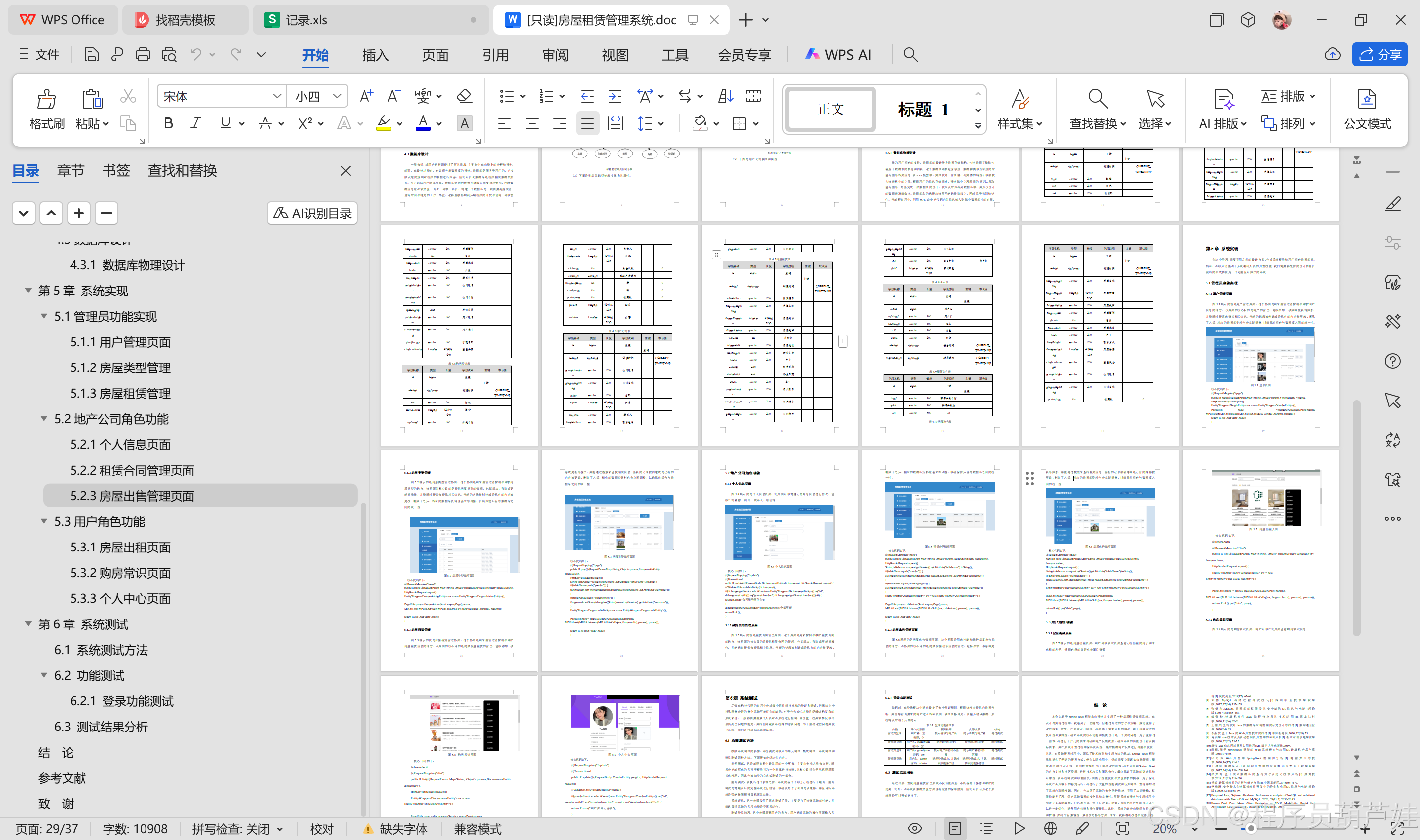Image resolution: width=1420 pixels, height=840 pixels.
Task: Click the bulleted list icon
Action: 506,96
